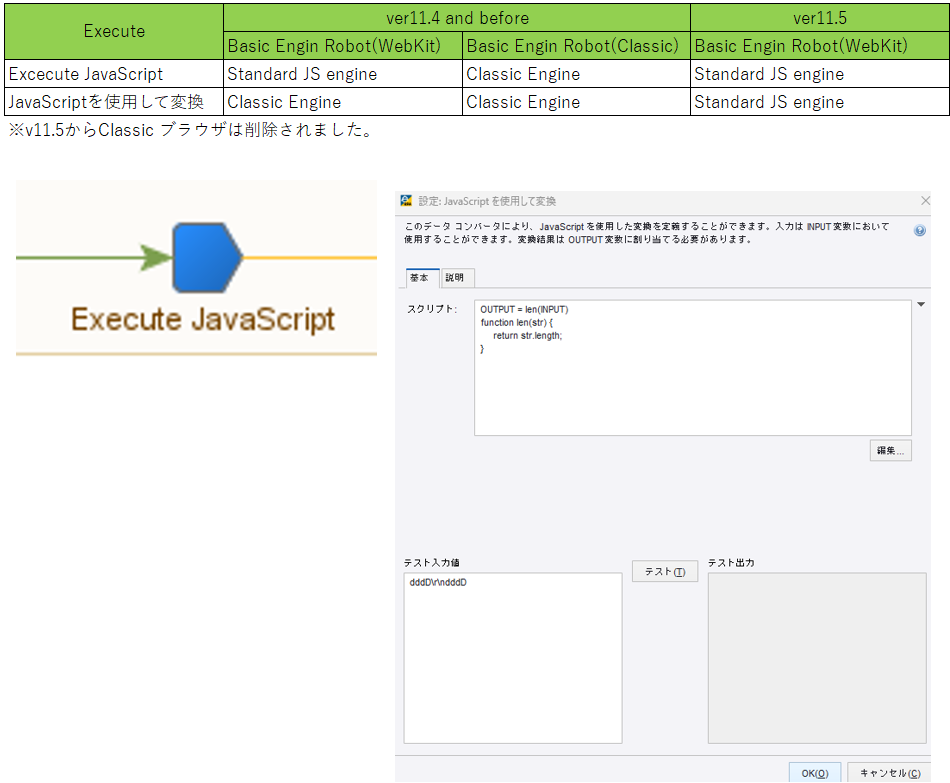Click the テスト出力 output area
This screenshot has height=783, width=950.
[x=817, y=658]
